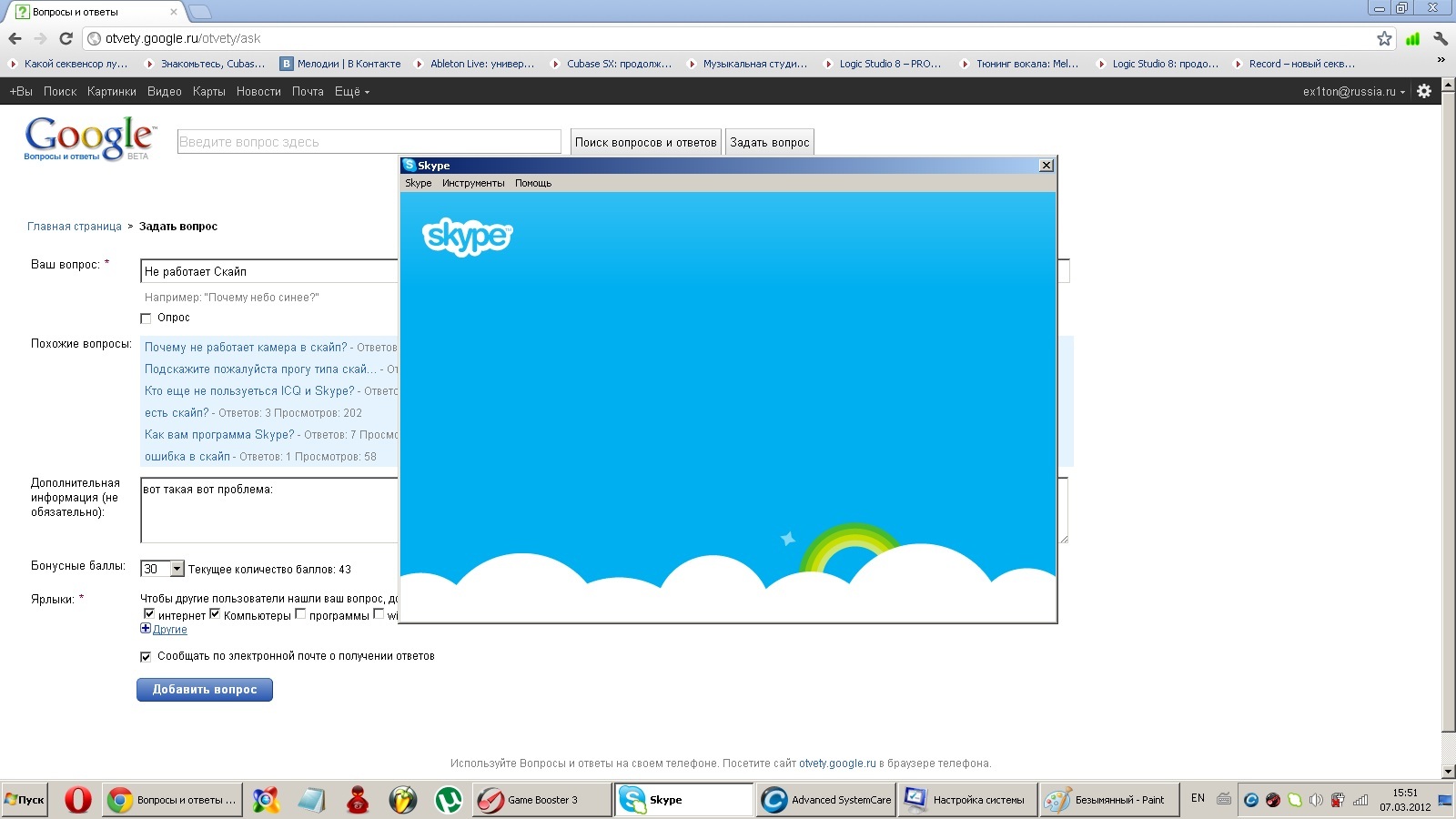Click the Skype title bar icon
This screenshot has height=819, width=1456.
tap(409, 165)
